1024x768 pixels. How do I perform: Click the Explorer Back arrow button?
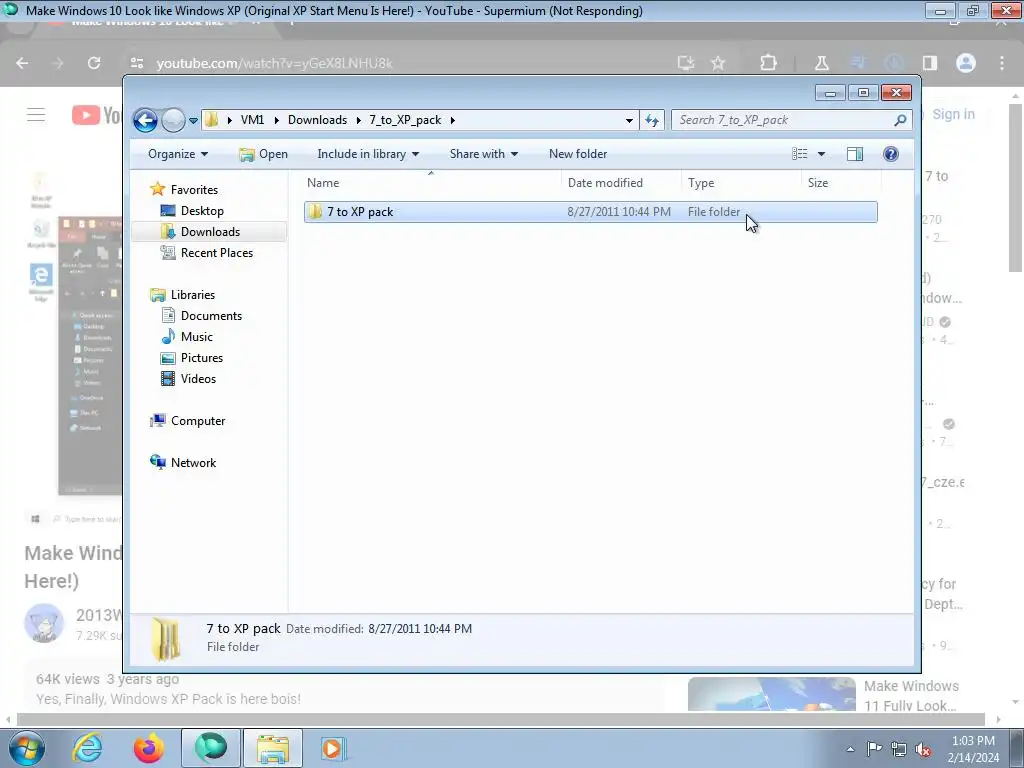[x=145, y=120]
